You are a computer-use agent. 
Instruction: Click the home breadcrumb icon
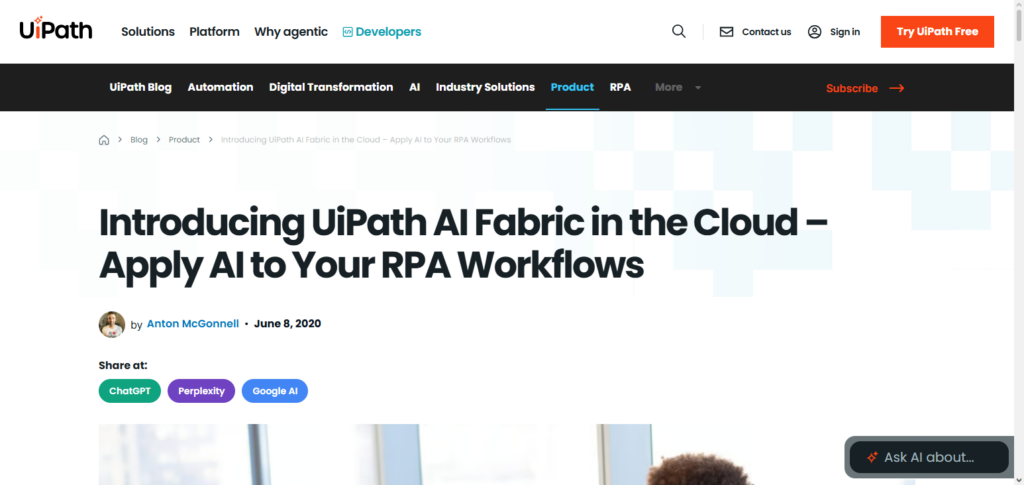[104, 140]
